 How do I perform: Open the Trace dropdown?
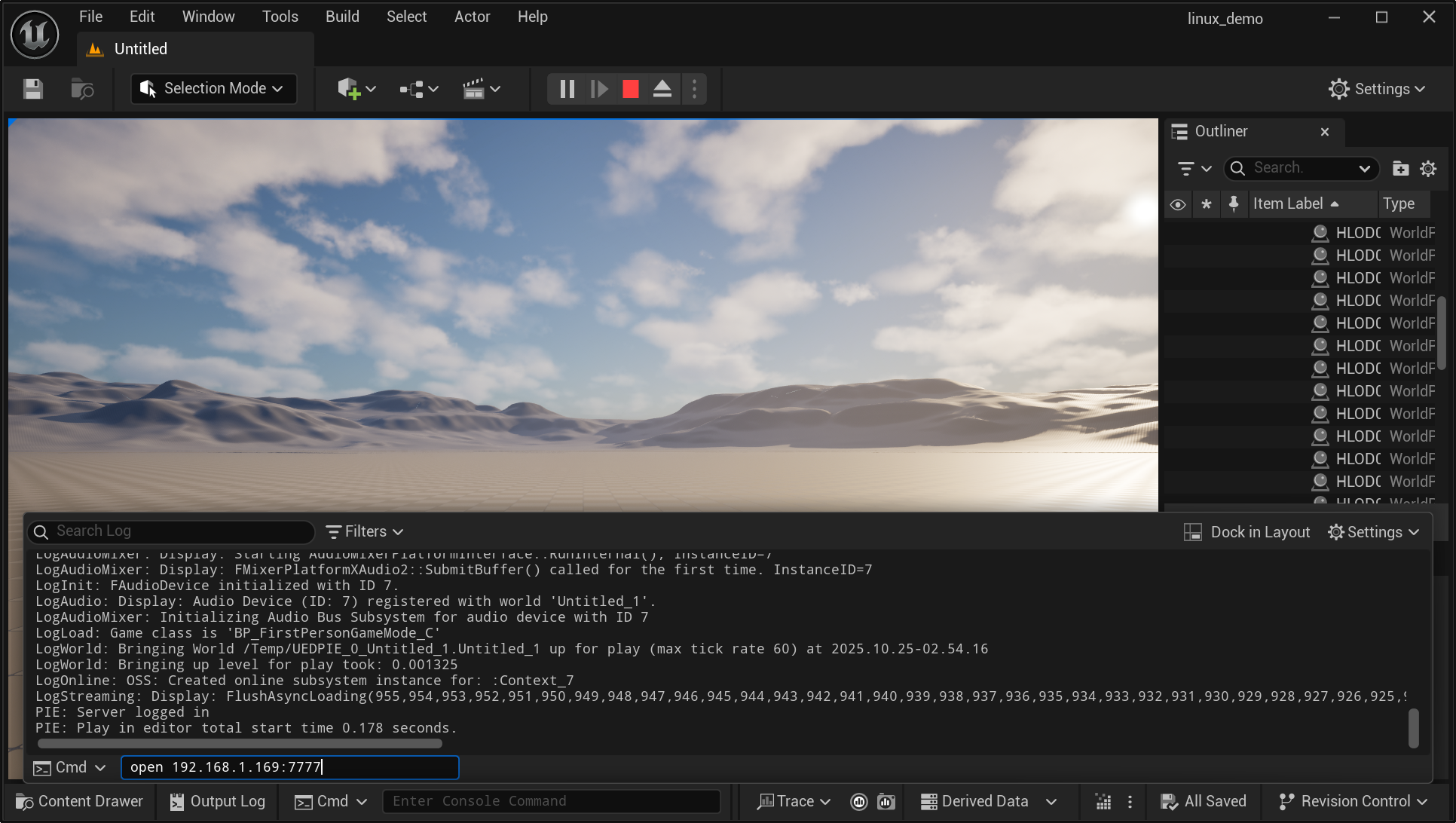tap(794, 801)
